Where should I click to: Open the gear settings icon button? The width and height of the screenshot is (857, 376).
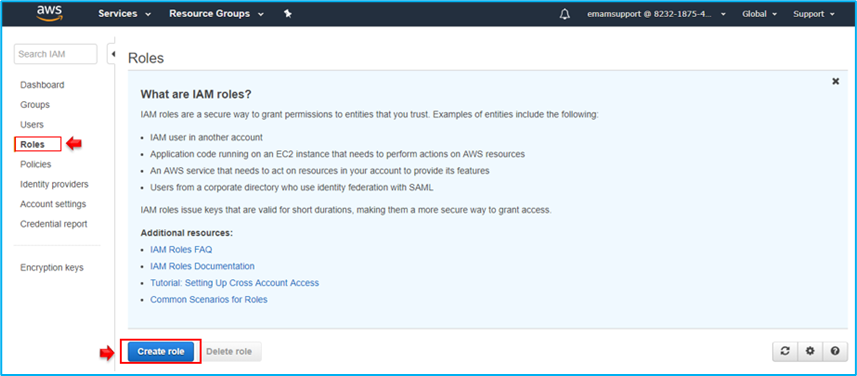coord(810,351)
